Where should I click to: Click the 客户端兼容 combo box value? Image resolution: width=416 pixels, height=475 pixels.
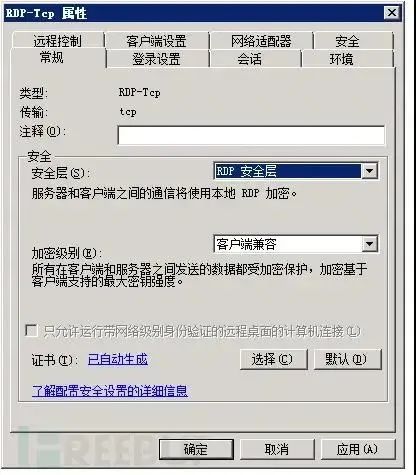coord(287,244)
